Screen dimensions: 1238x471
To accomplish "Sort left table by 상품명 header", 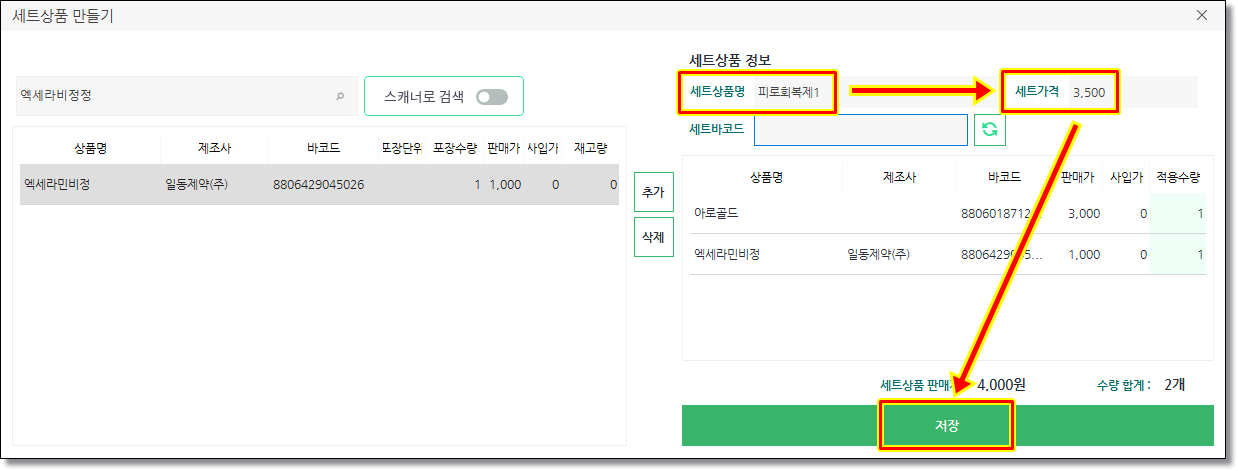I will coord(90,148).
